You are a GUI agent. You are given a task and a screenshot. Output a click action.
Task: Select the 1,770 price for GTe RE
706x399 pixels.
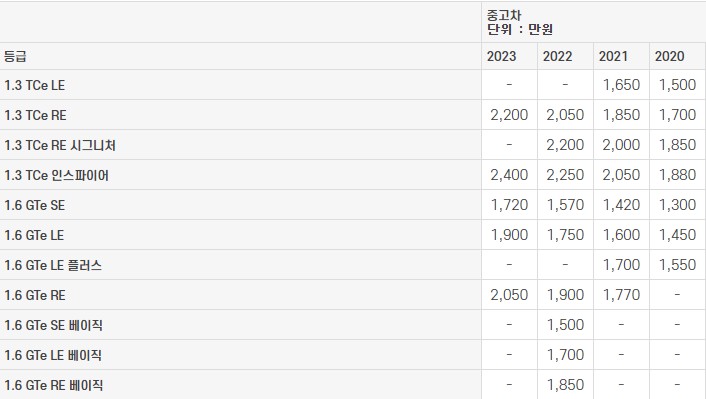coord(621,295)
